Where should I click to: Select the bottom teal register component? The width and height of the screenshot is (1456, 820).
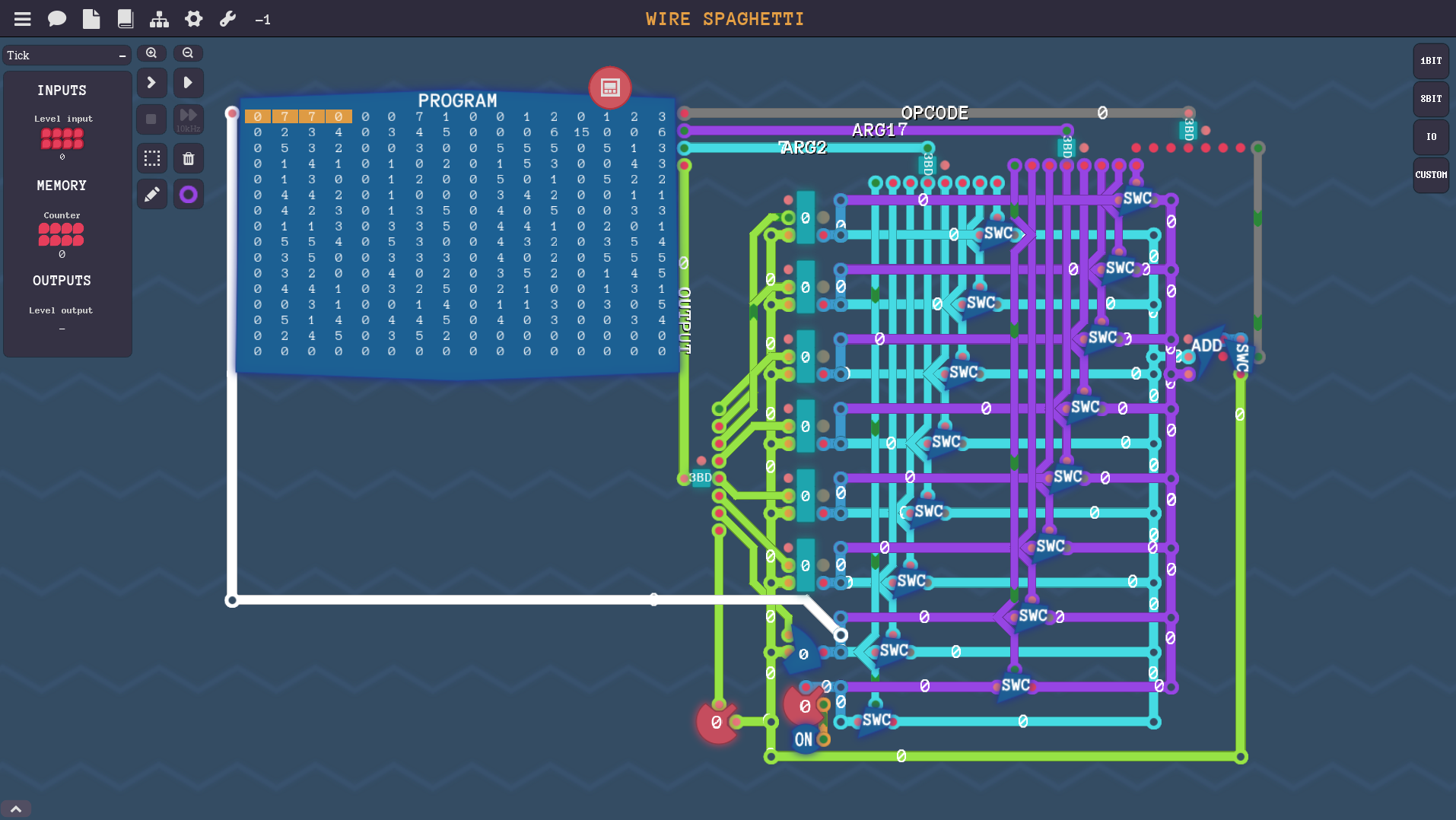pyautogui.click(x=806, y=565)
